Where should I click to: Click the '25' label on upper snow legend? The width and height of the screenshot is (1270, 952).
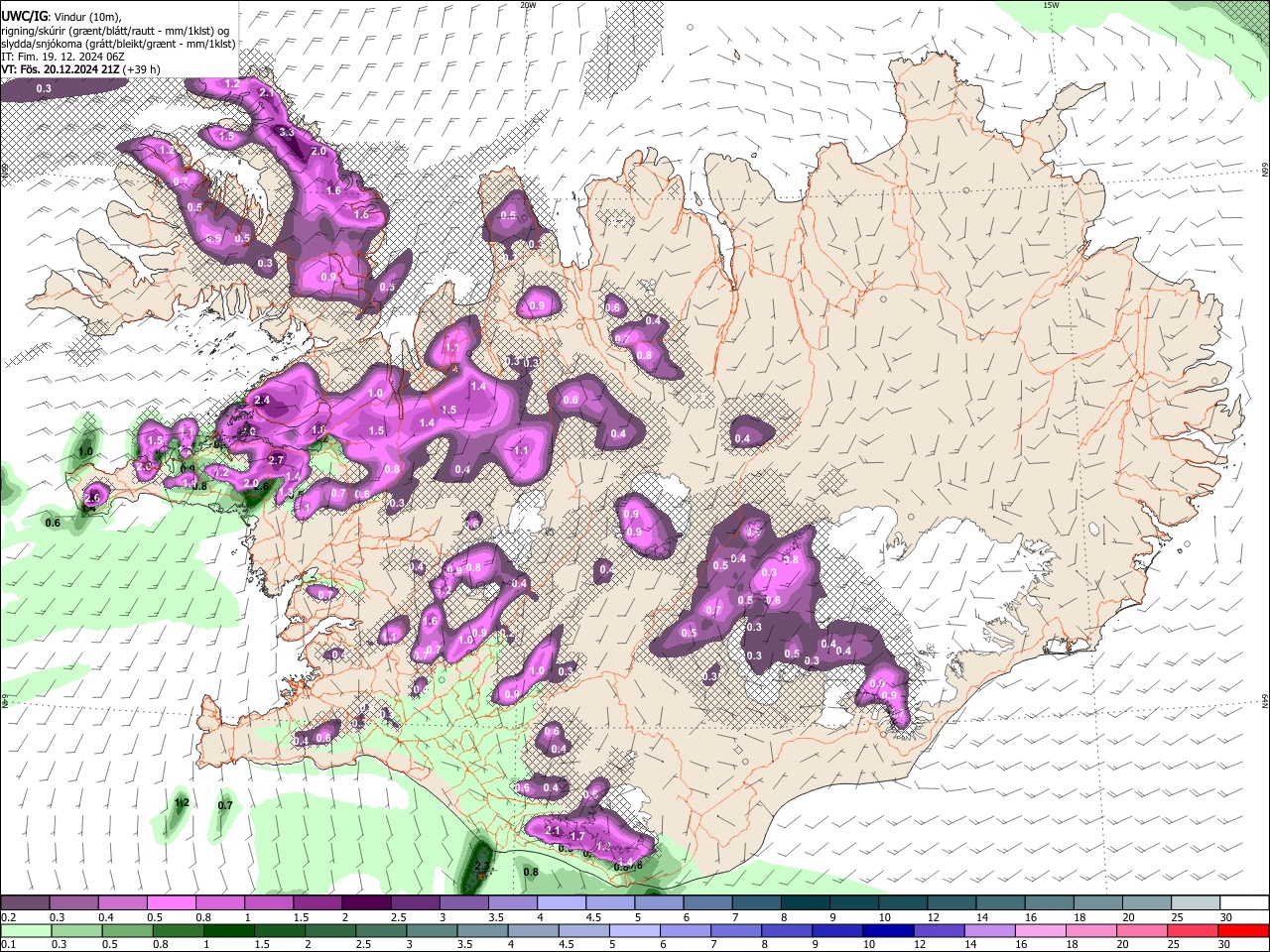[1176, 917]
